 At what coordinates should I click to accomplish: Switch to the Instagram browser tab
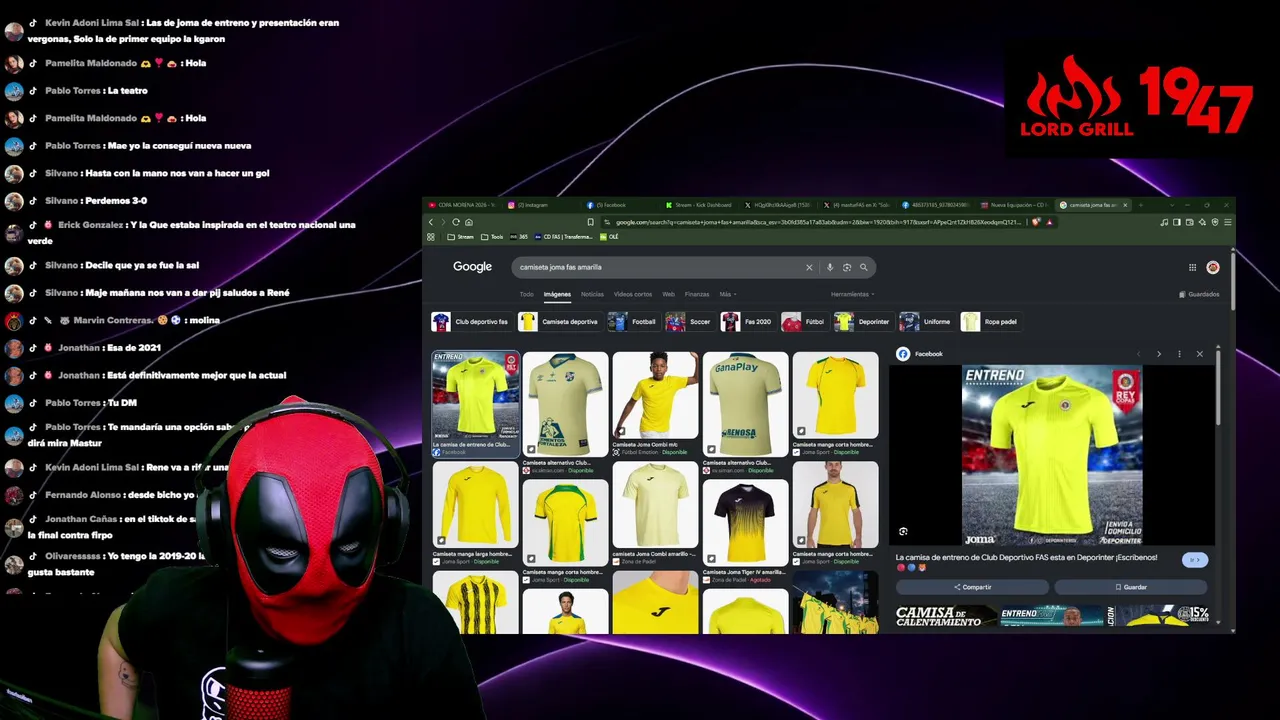coord(540,205)
